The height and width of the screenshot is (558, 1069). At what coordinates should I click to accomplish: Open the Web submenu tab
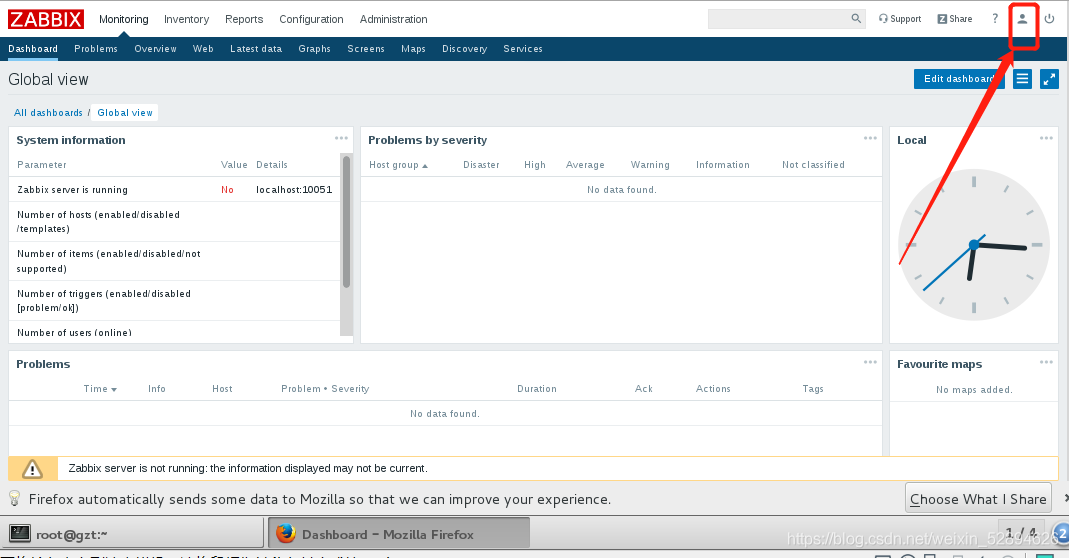point(203,49)
